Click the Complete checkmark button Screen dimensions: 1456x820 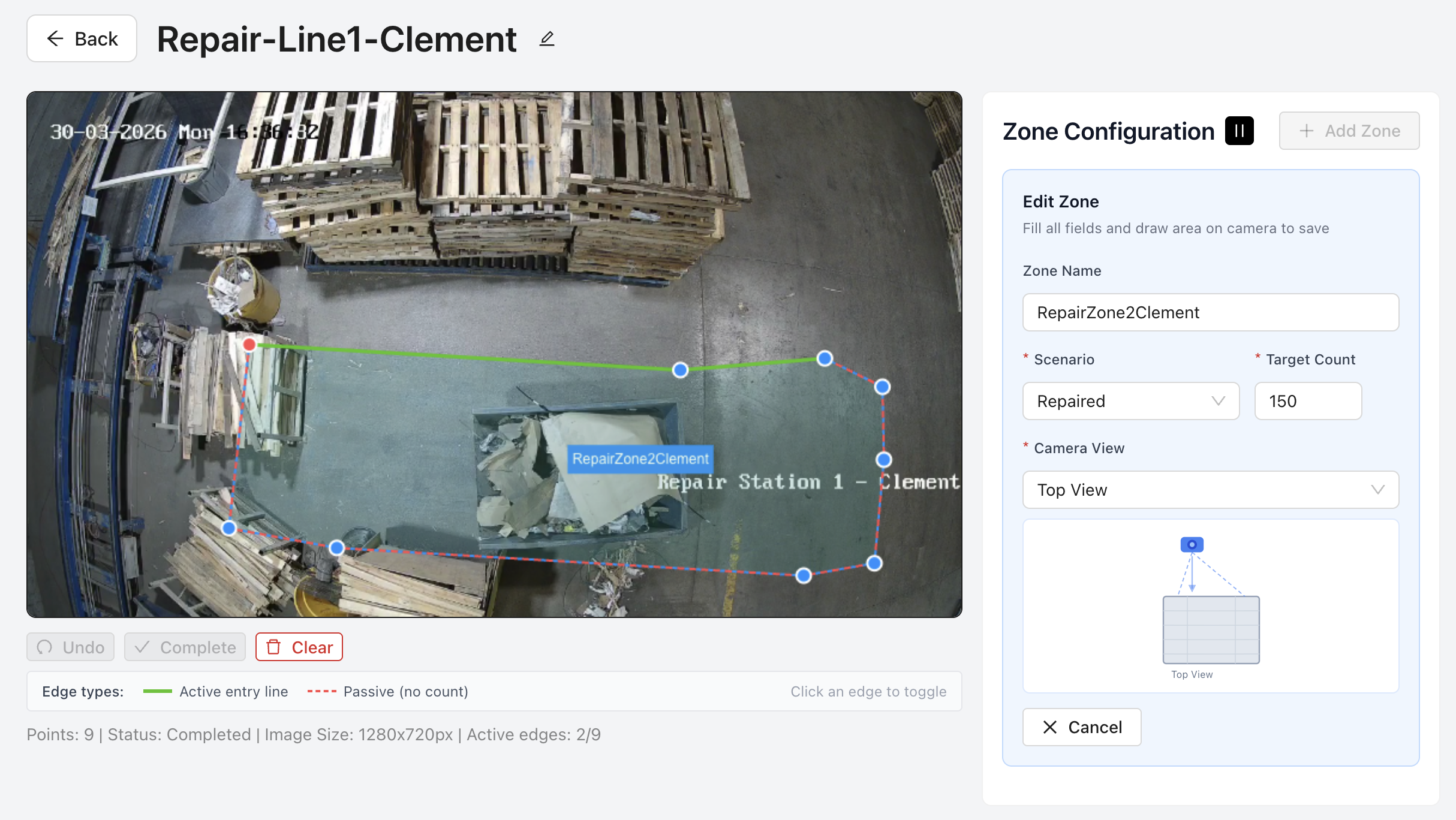point(185,647)
